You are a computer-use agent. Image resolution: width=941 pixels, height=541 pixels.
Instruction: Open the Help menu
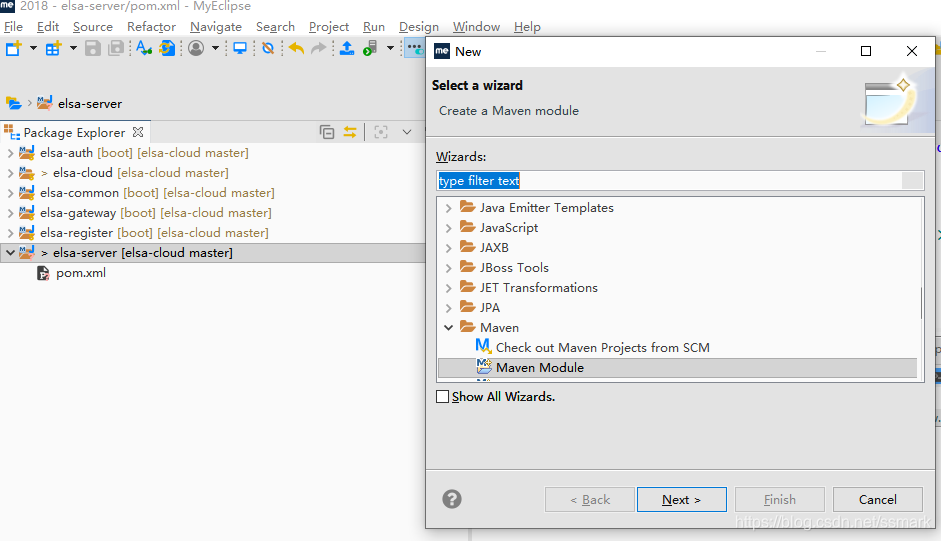528,26
